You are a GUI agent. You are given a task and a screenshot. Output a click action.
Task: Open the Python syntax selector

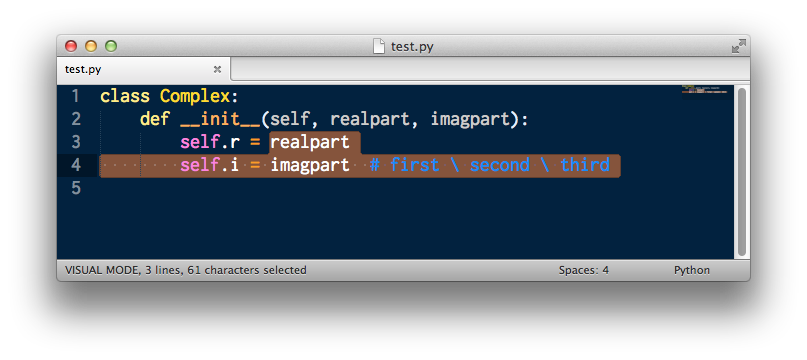pyautogui.click(x=692, y=270)
